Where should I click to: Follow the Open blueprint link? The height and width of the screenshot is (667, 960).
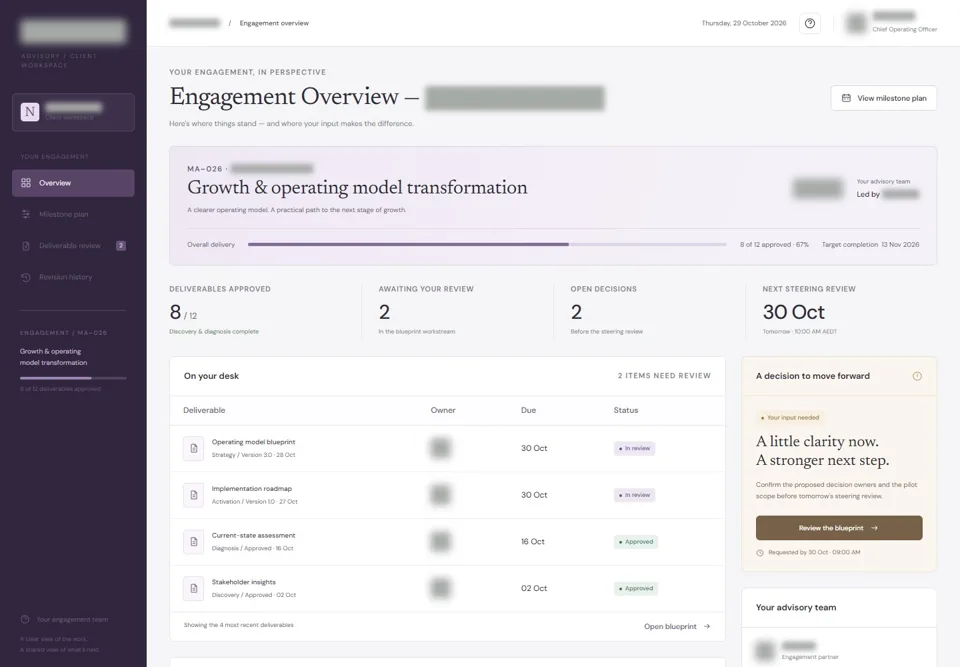(x=677, y=627)
